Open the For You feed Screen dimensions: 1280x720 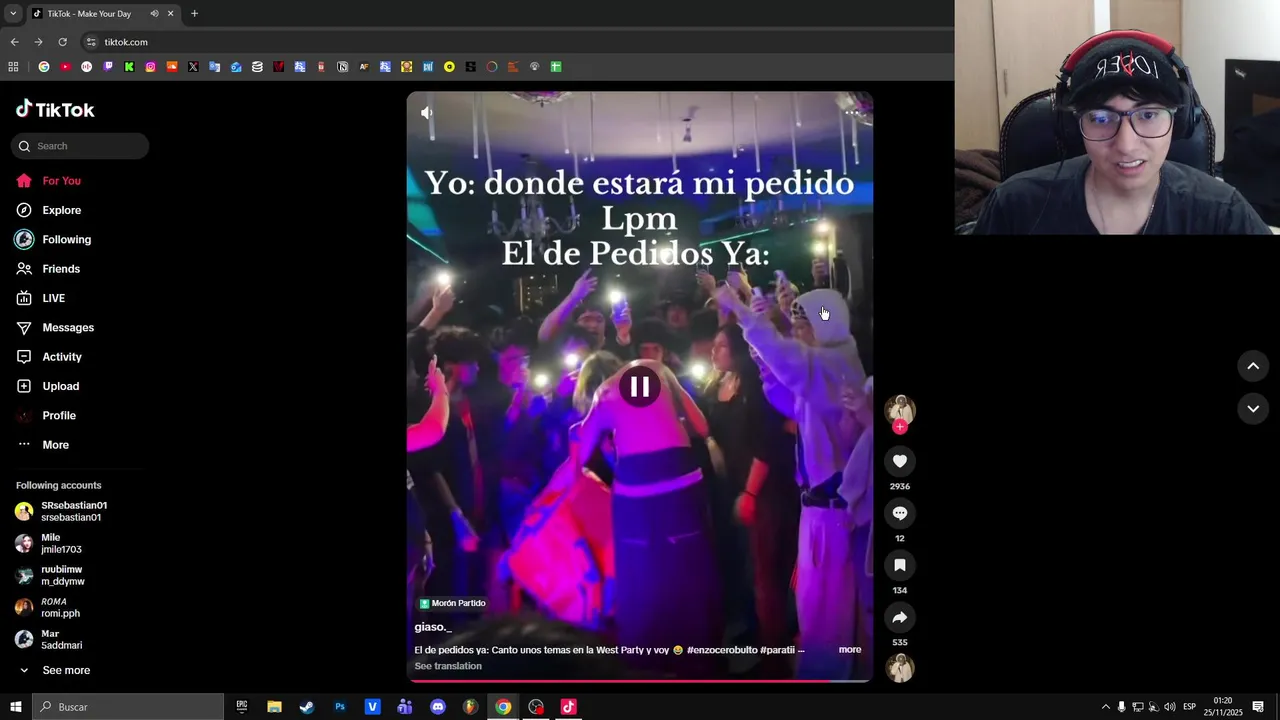(x=61, y=181)
